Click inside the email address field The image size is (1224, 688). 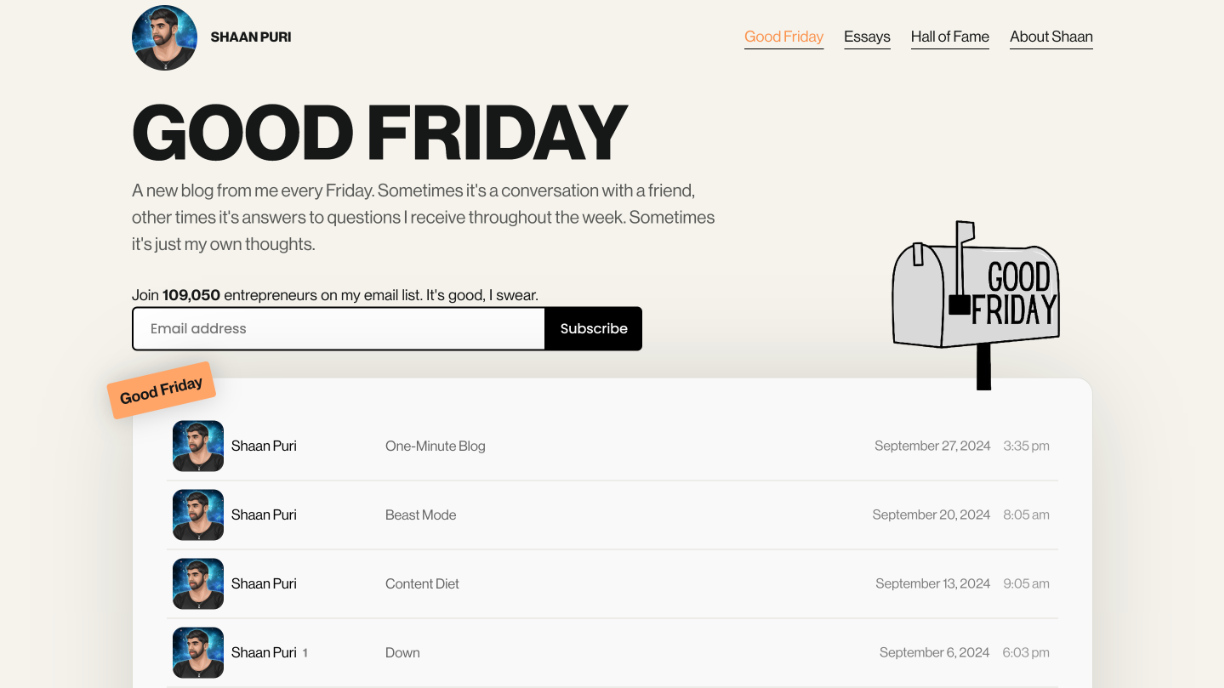pyautogui.click(x=338, y=328)
